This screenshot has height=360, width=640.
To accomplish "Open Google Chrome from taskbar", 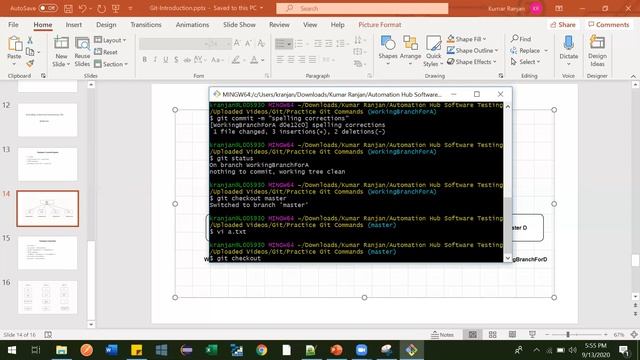I will coord(262,350).
